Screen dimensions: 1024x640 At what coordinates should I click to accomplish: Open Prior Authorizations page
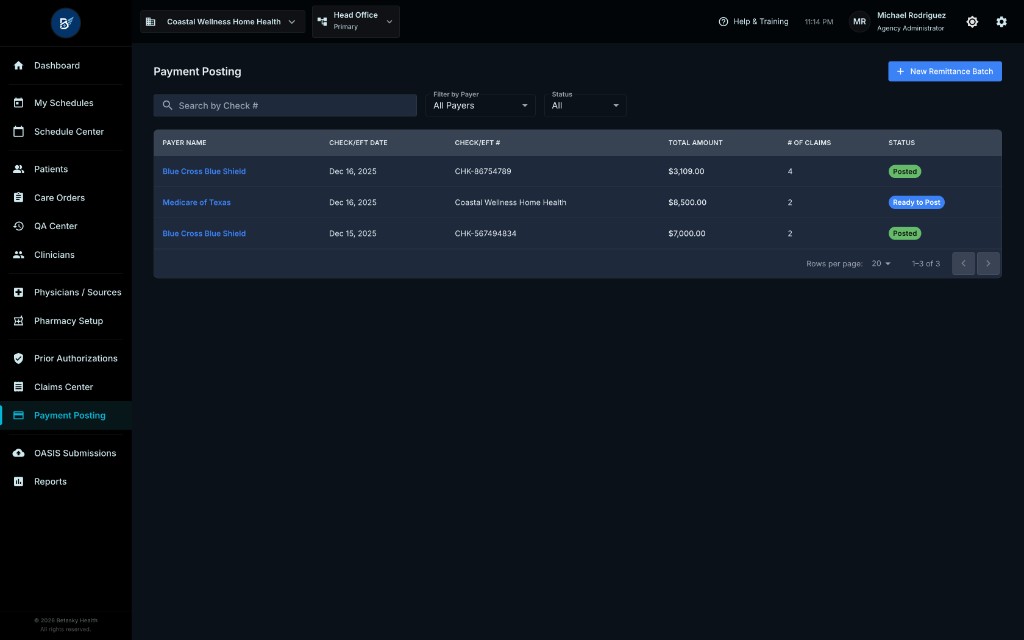(x=65, y=358)
